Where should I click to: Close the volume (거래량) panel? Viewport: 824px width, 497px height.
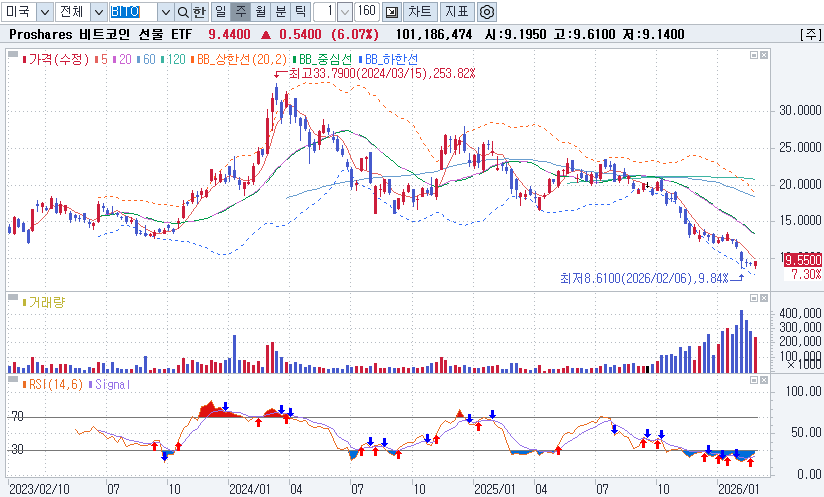point(766,298)
